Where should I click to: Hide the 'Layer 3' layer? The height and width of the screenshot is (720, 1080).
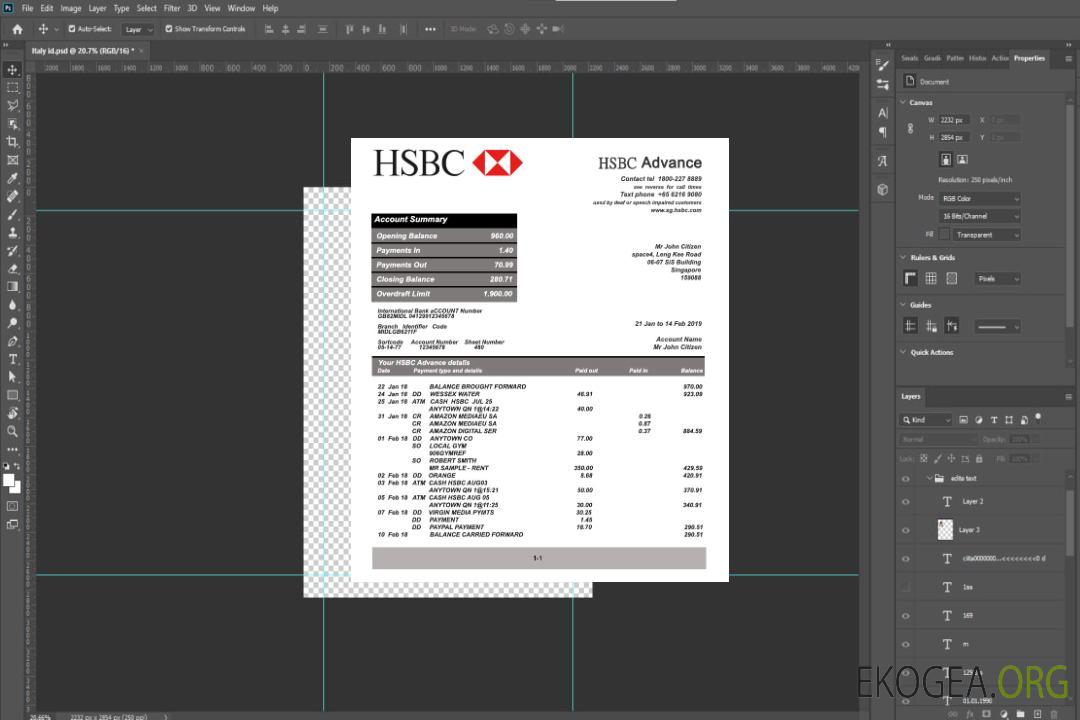coord(906,531)
